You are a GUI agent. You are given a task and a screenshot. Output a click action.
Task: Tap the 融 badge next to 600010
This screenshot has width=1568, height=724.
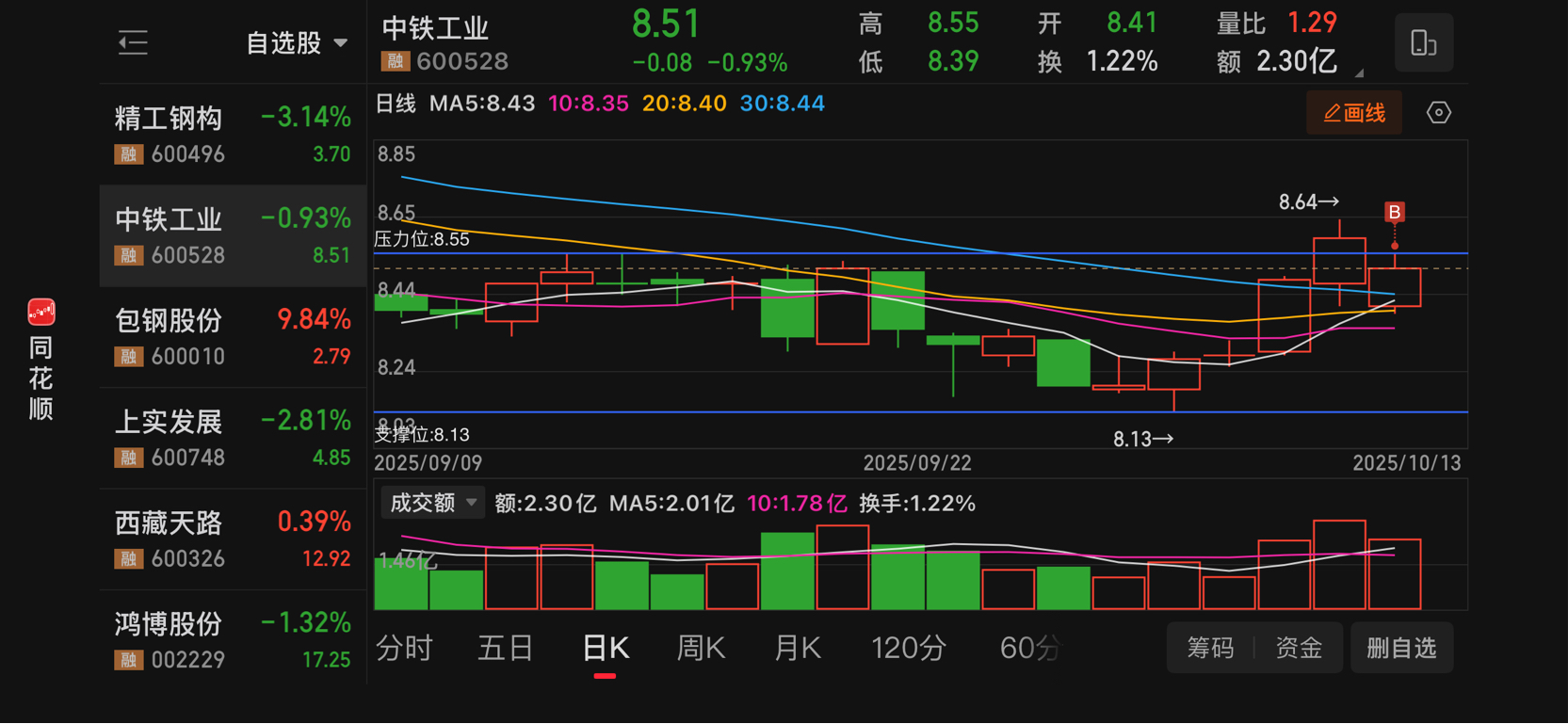pyautogui.click(x=129, y=357)
